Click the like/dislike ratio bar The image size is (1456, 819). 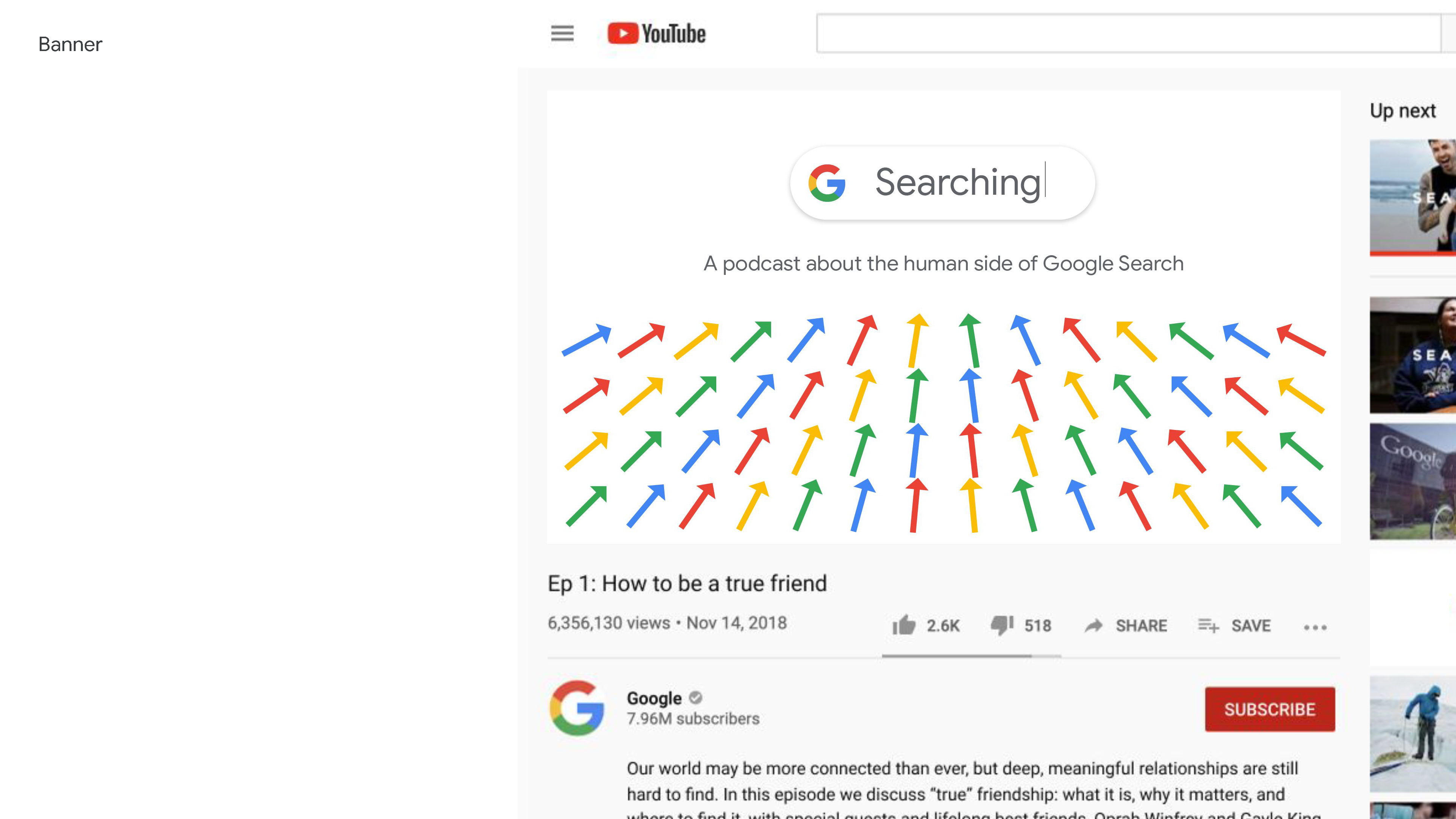[971, 656]
